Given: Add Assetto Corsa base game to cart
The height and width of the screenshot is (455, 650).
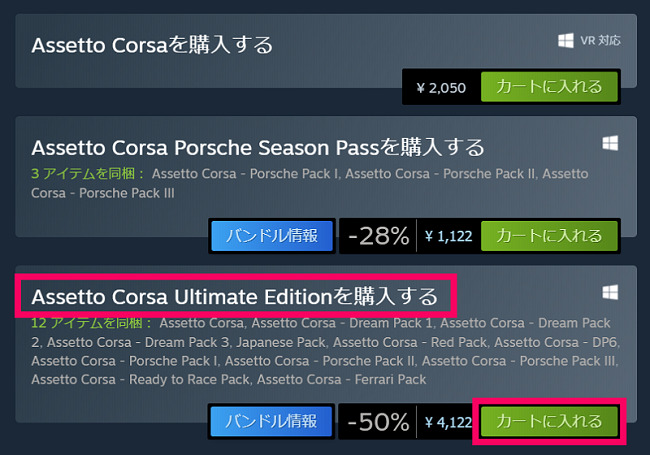Looking at the screenshot, I should (x=549, y=87).
